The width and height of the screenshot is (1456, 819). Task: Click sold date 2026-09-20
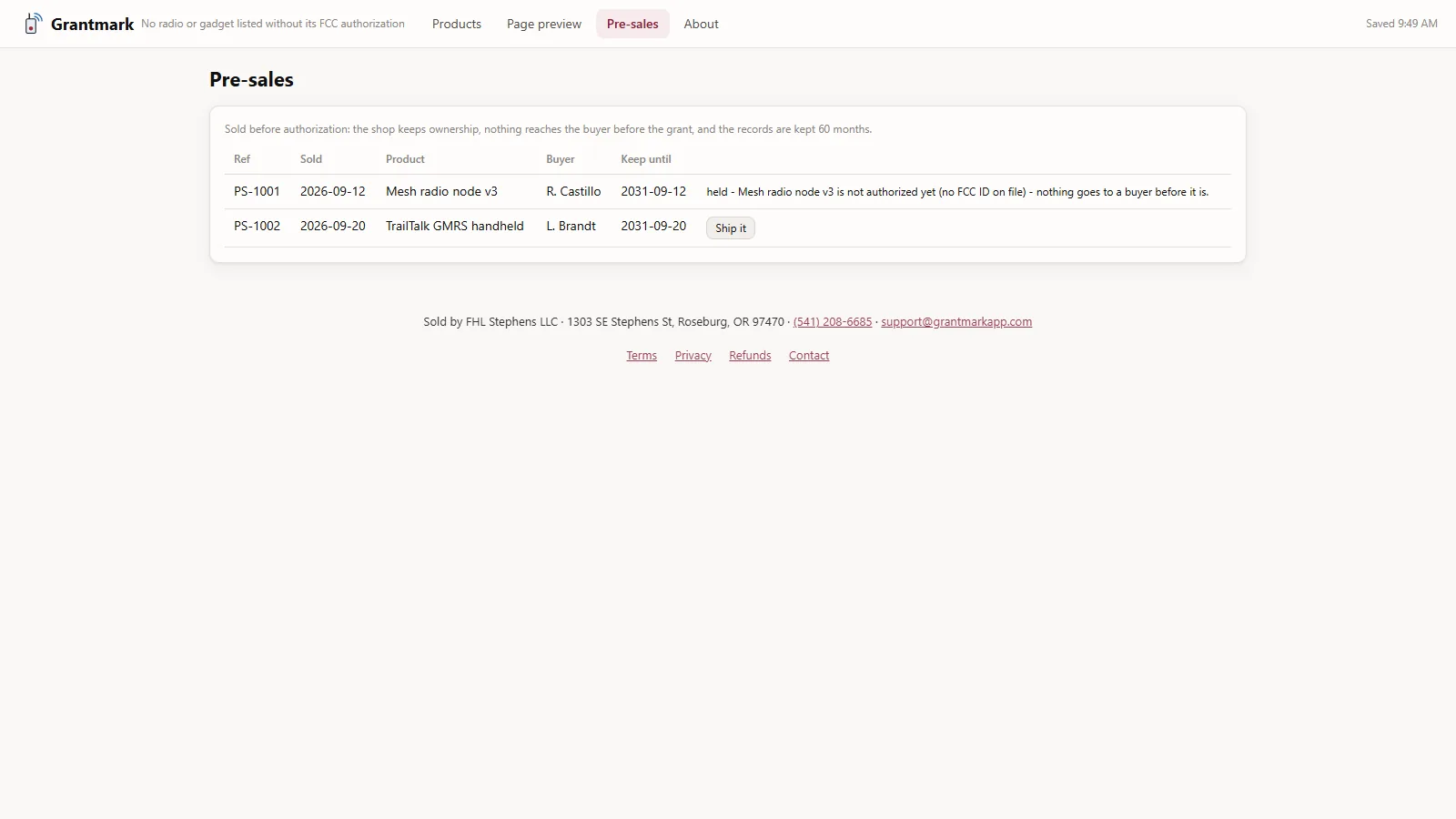coord(333,227)
